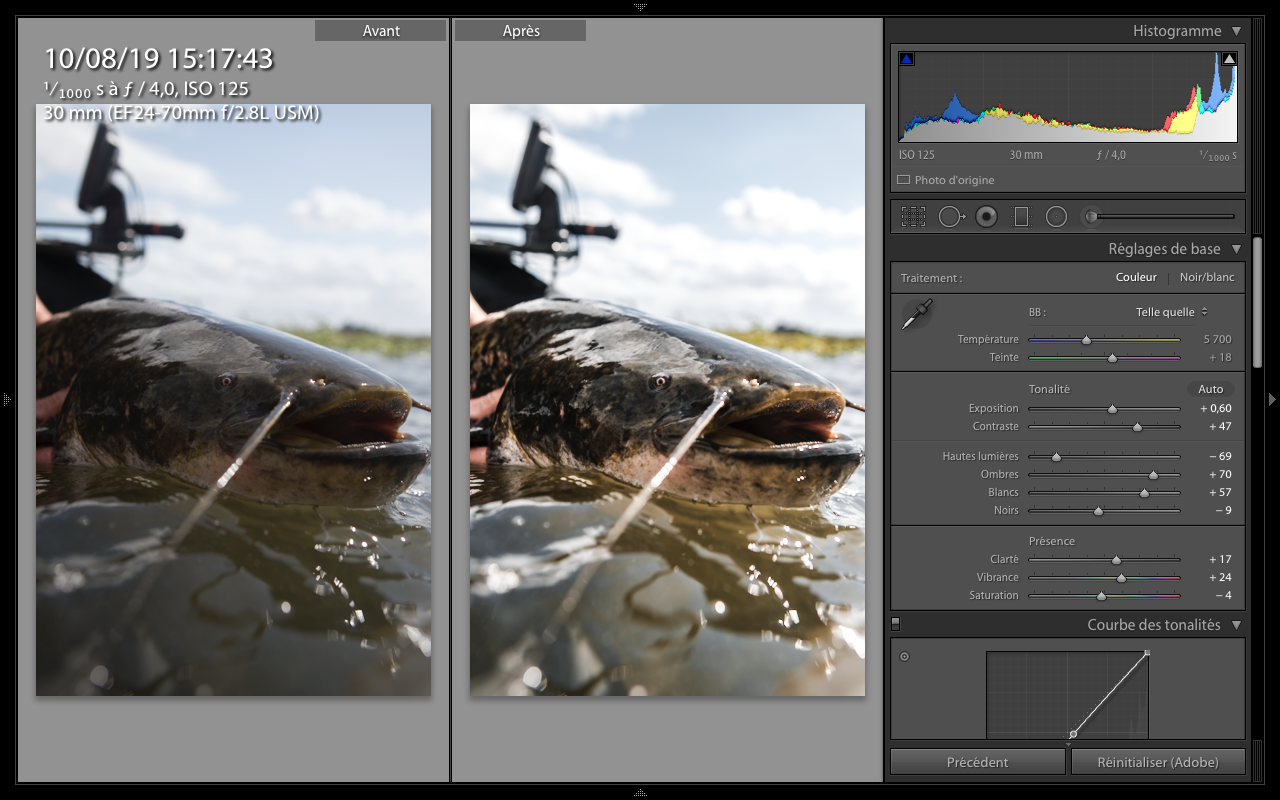Viewport: 1280px width, 800px height.
Task: Toggle the Courbe des tonalités panel switch
Action: click(x=896, y=624)
